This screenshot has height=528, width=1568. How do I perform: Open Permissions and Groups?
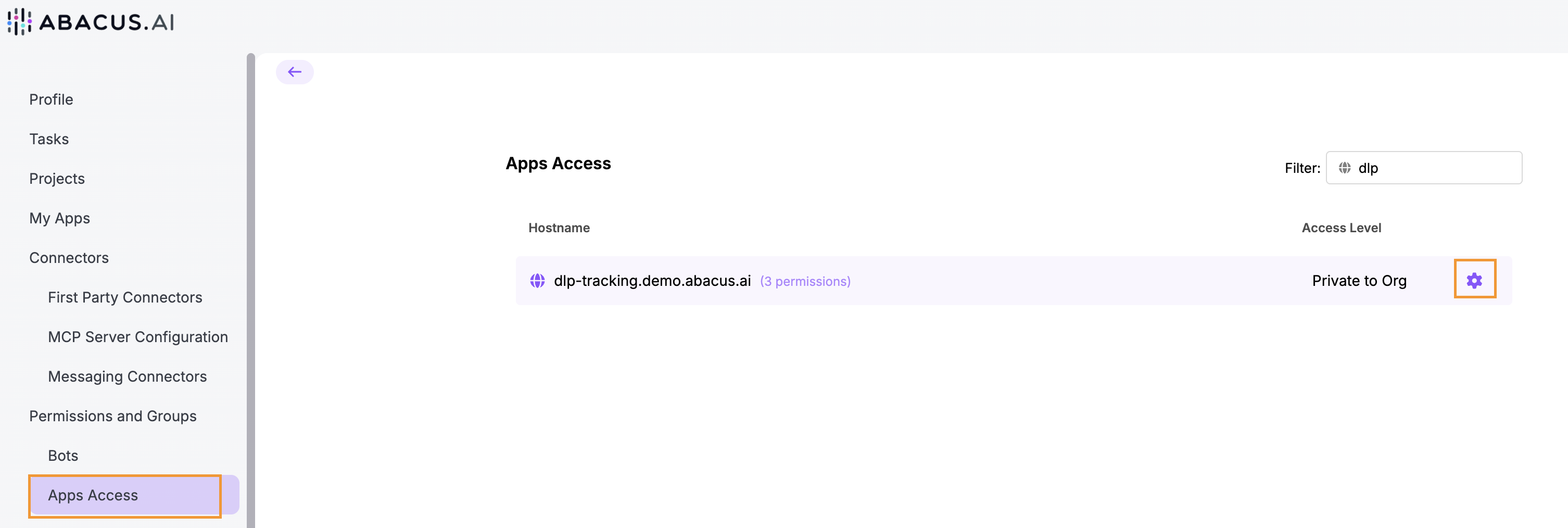pos(113,416)
